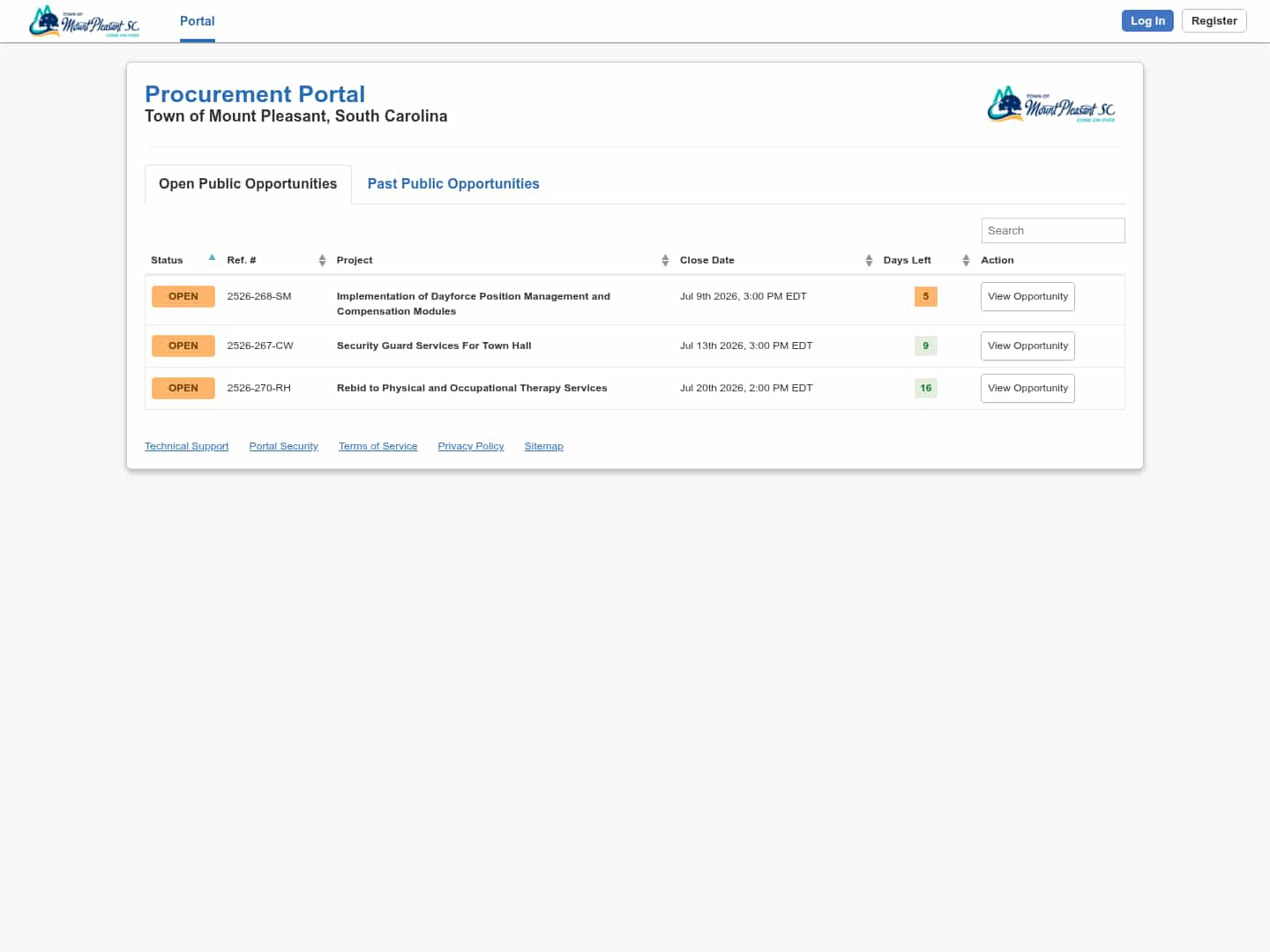Sort table by Status column arrow
This screenshot has height=952, width=1270.
[x=212, y=257]
